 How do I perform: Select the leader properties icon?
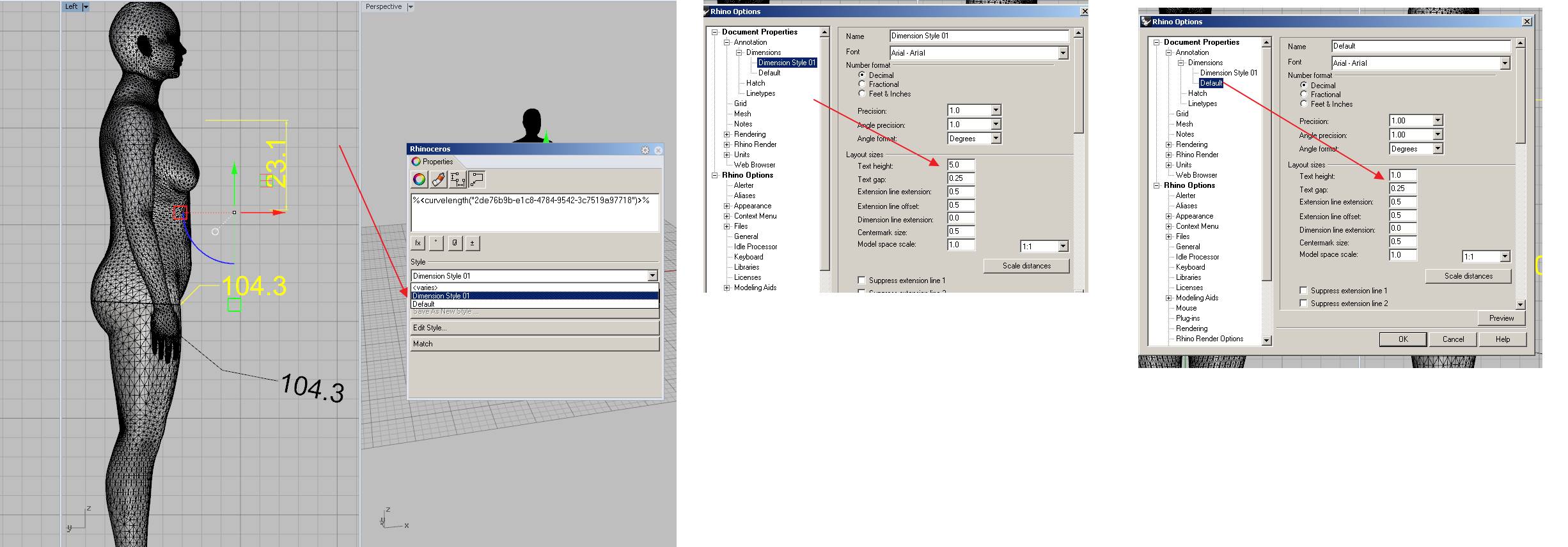(x=477, y=180)
